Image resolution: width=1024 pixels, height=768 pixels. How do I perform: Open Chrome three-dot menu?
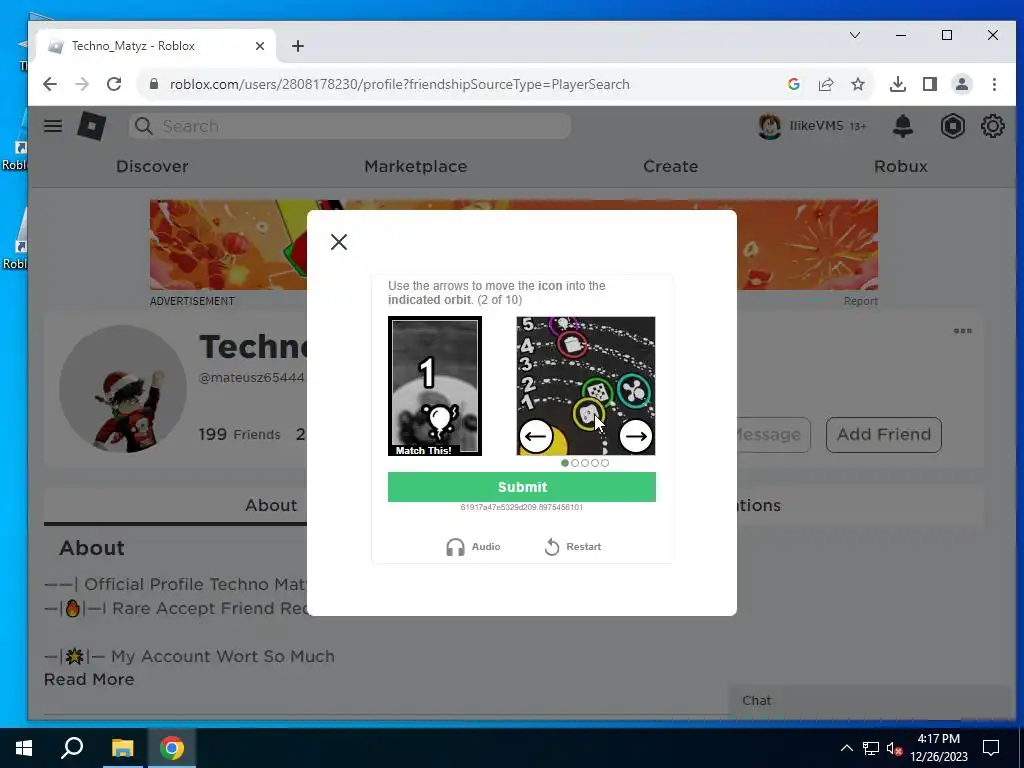click(x=994, y=84)
